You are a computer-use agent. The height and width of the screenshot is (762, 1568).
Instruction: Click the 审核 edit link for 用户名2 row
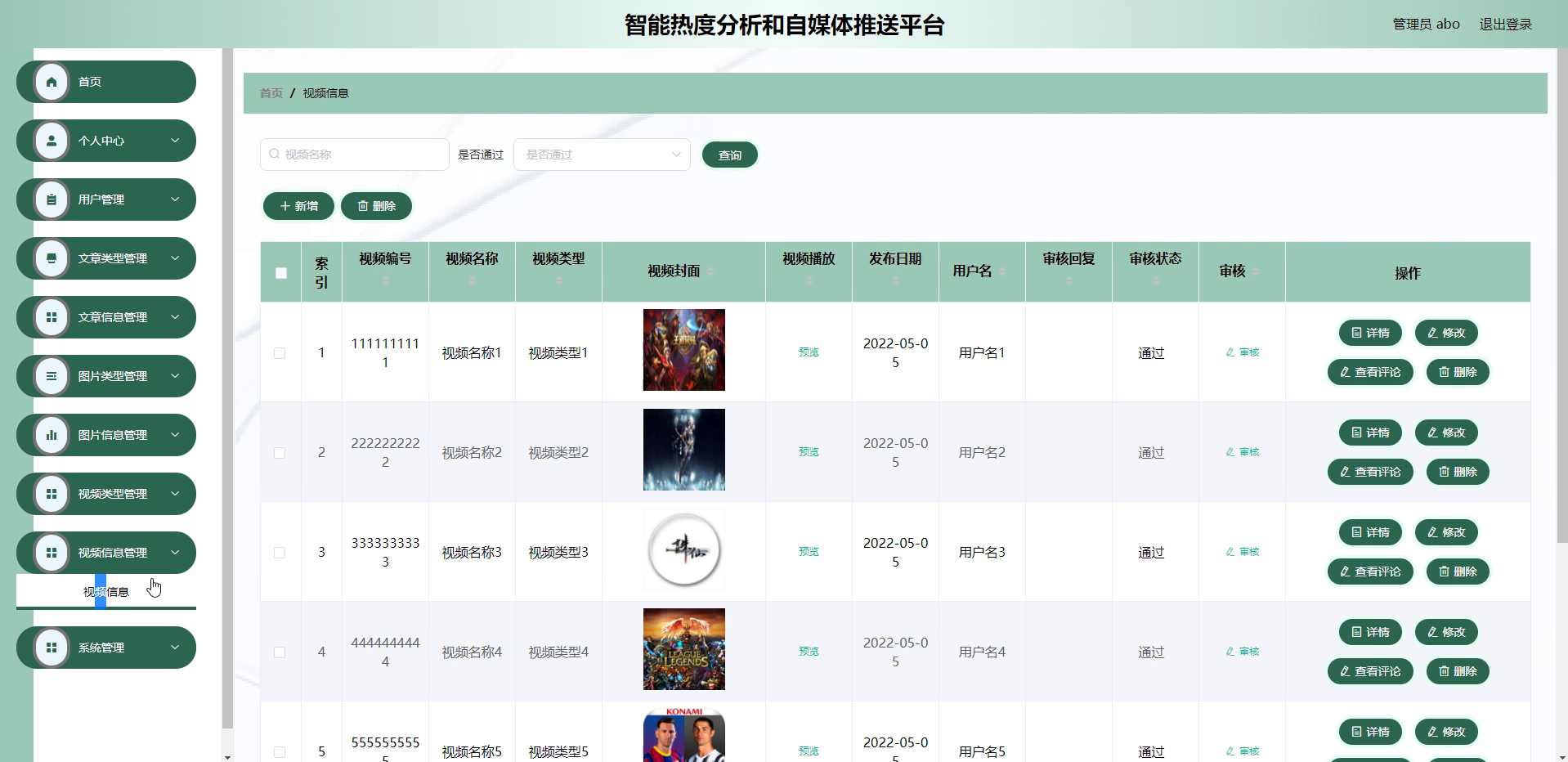1243,452
